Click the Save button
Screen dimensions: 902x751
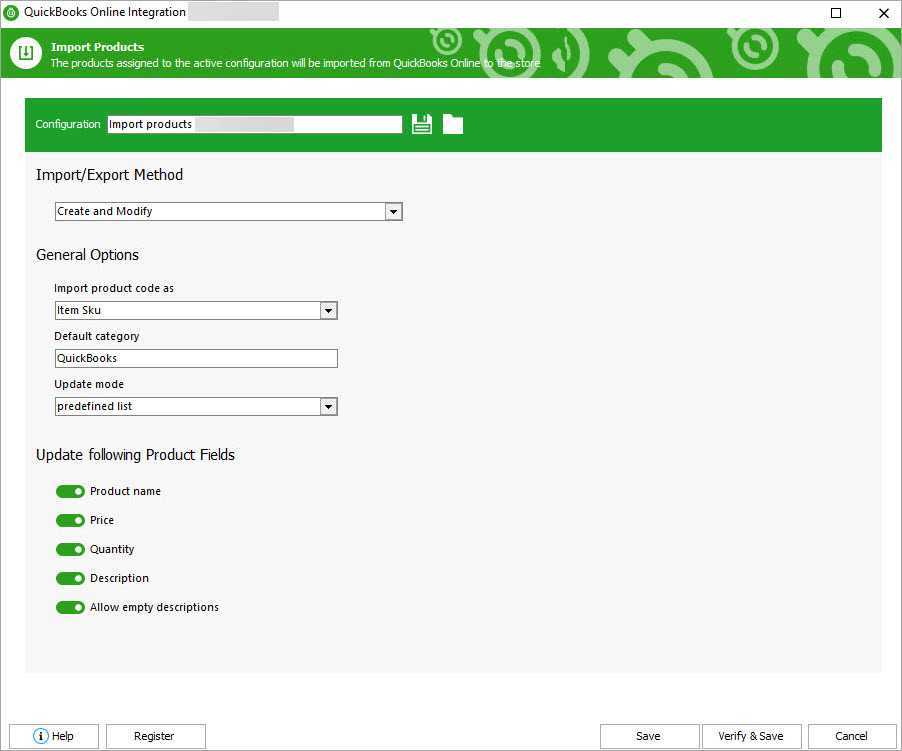pos(648,736)
